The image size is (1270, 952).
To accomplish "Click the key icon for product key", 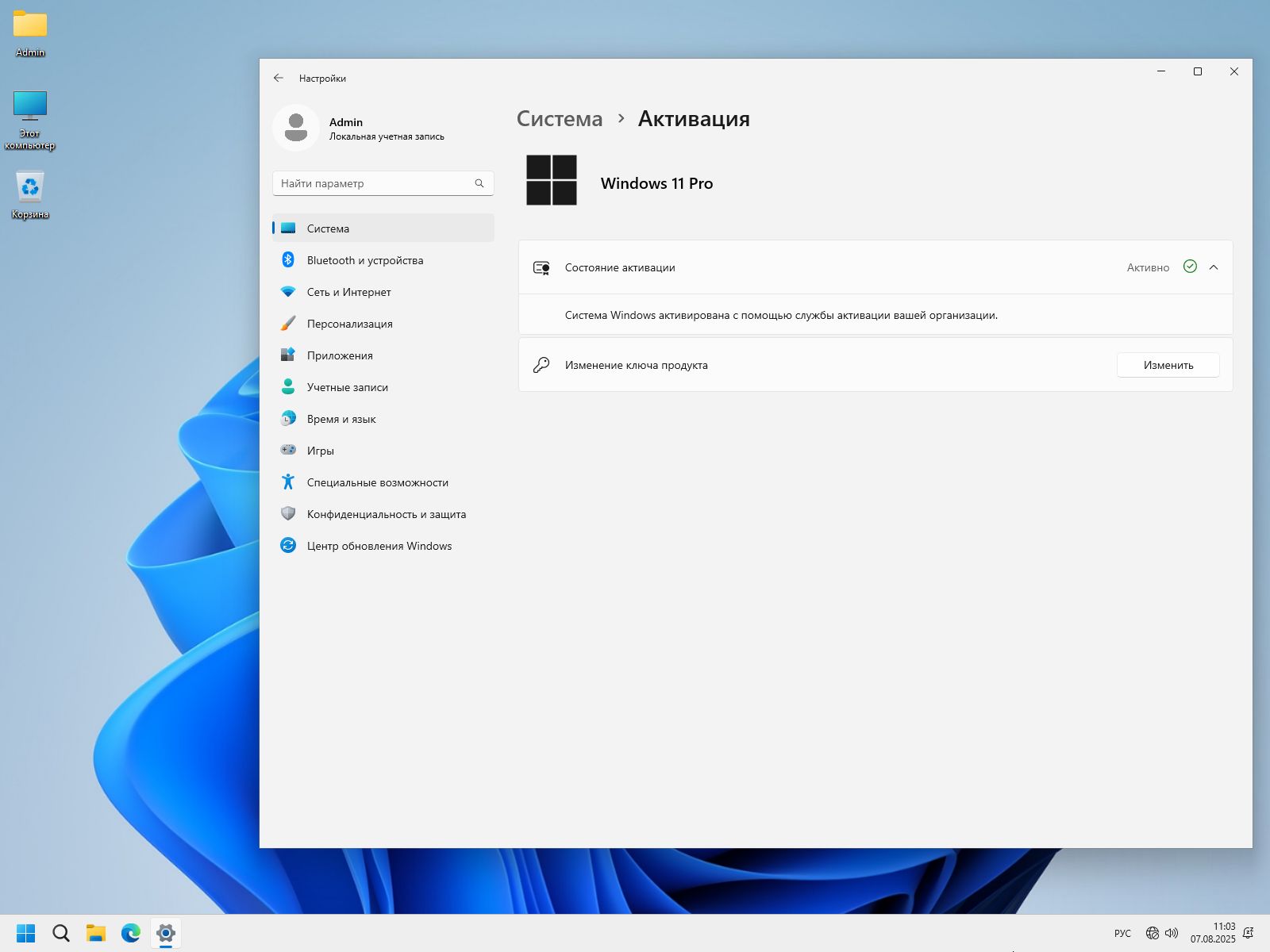I will (541, 365).
